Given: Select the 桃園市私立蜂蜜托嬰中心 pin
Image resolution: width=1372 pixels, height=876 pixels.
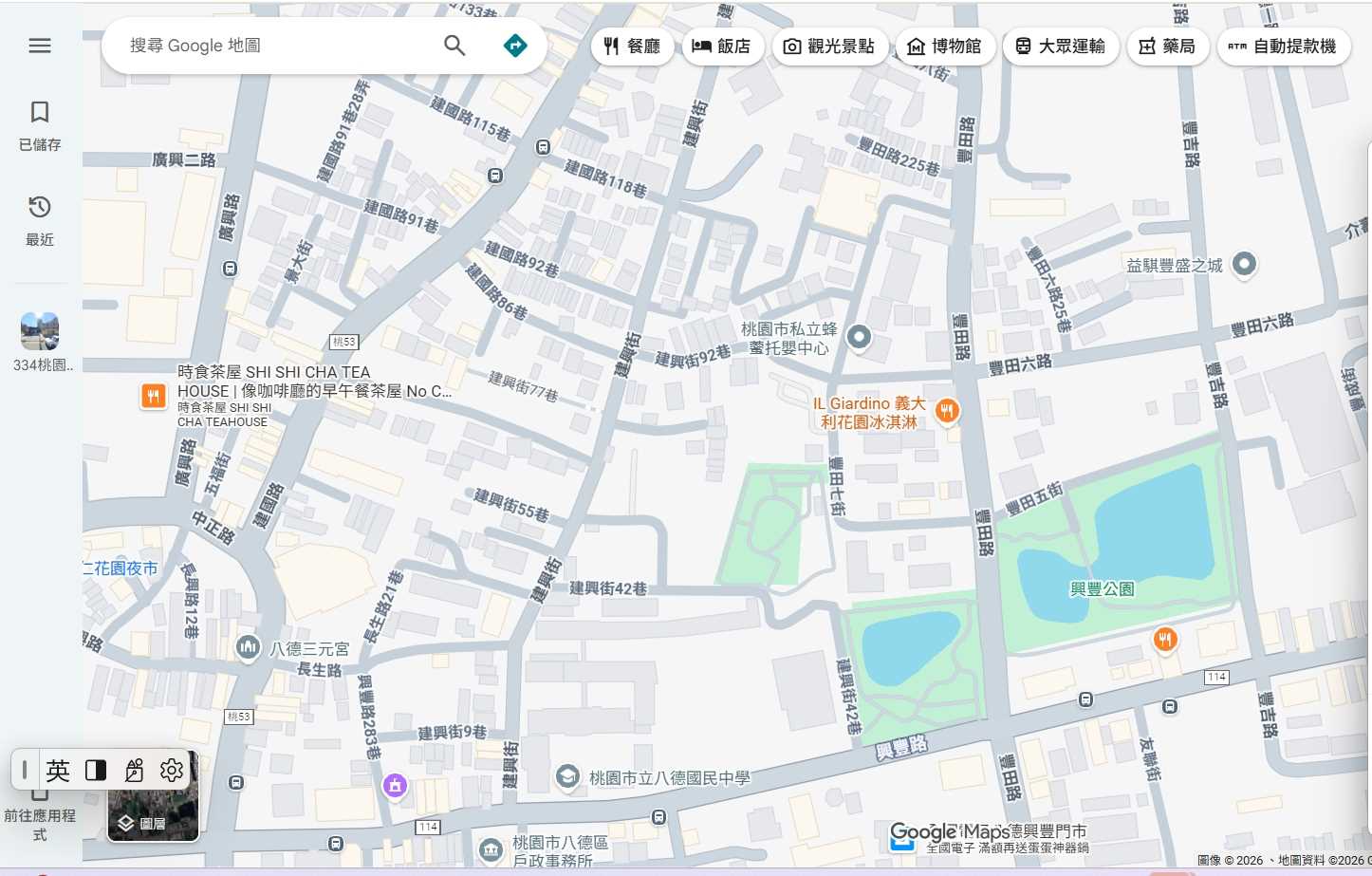Looking at the screenshot, I should (x=859, y=337).
